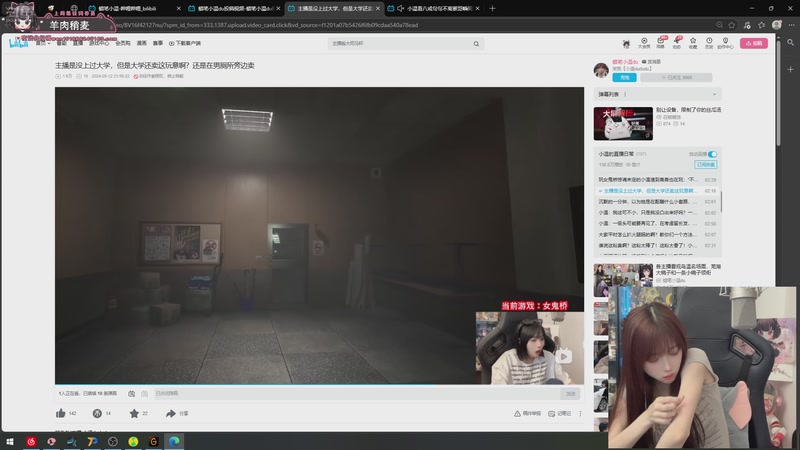The width and height of the screenshot is (800, 450).
Task: Click the blue charge button
Action: (624, 78)
